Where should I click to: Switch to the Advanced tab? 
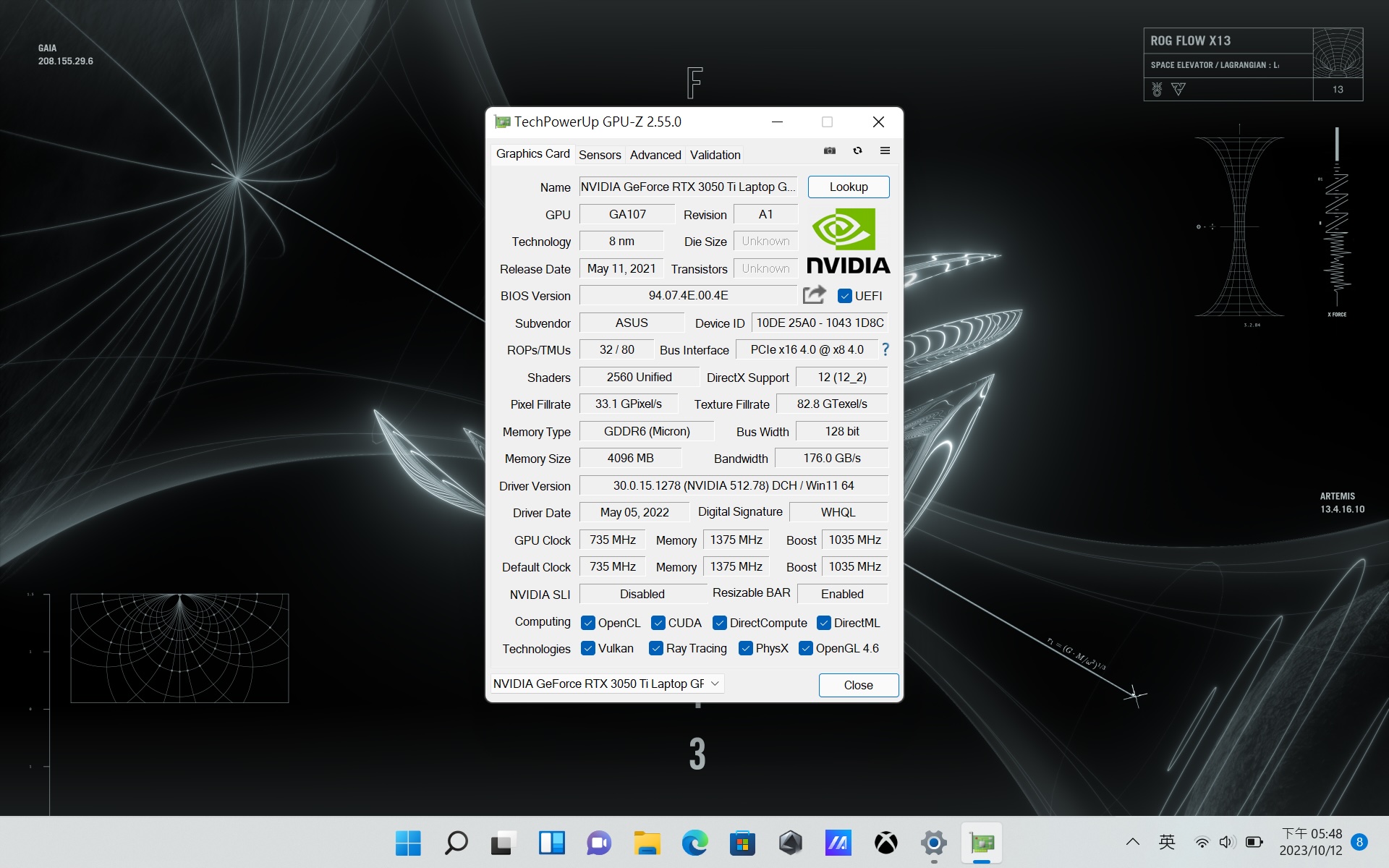(655, 155)
